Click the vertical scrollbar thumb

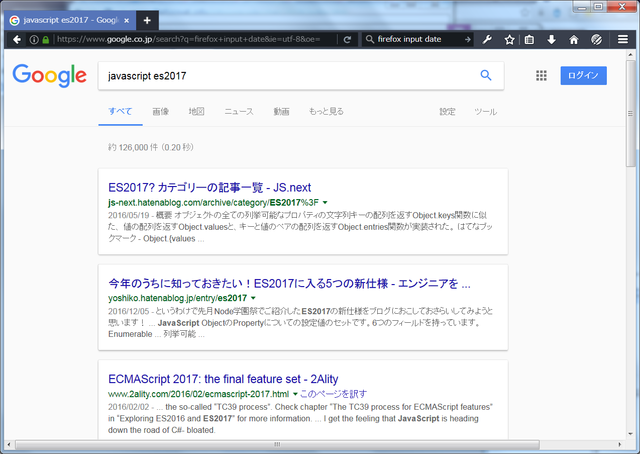(631, 113)
